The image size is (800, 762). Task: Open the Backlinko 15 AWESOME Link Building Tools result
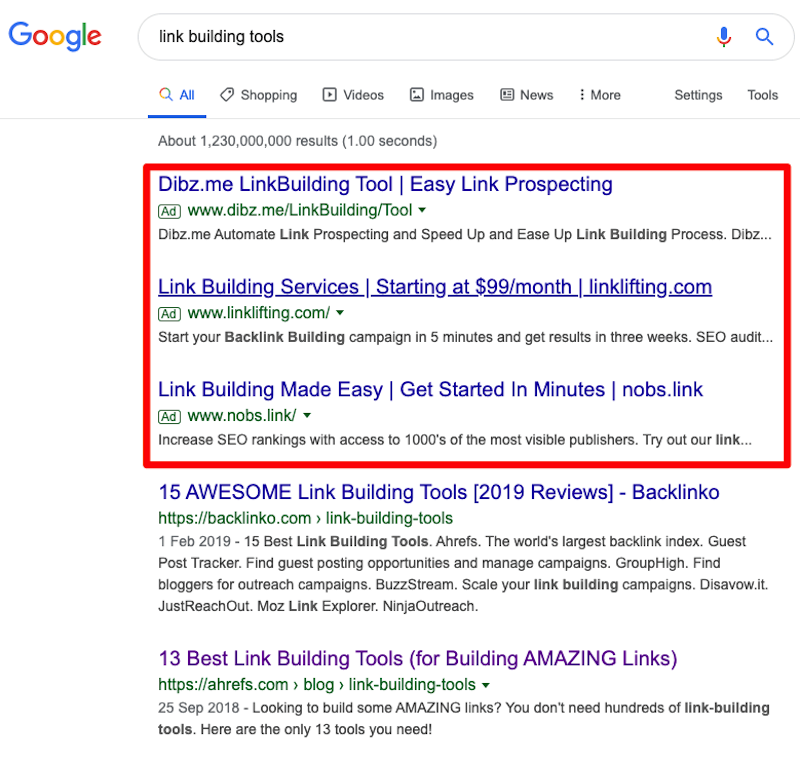(x=439, y=492)
